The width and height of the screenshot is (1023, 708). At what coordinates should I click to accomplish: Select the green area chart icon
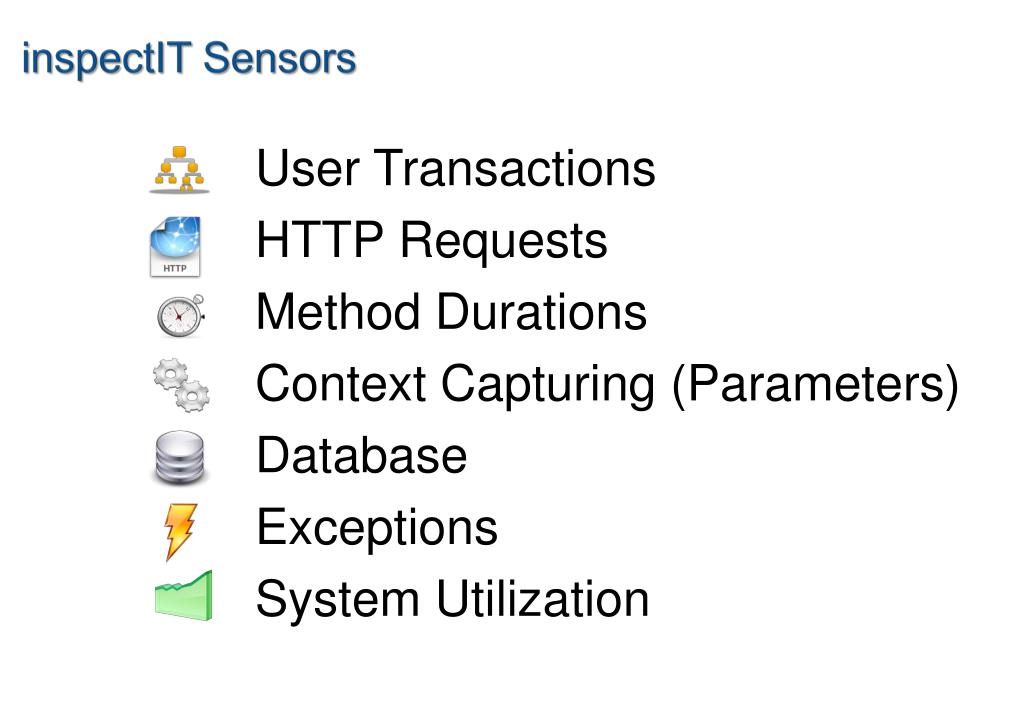point(183,595)
